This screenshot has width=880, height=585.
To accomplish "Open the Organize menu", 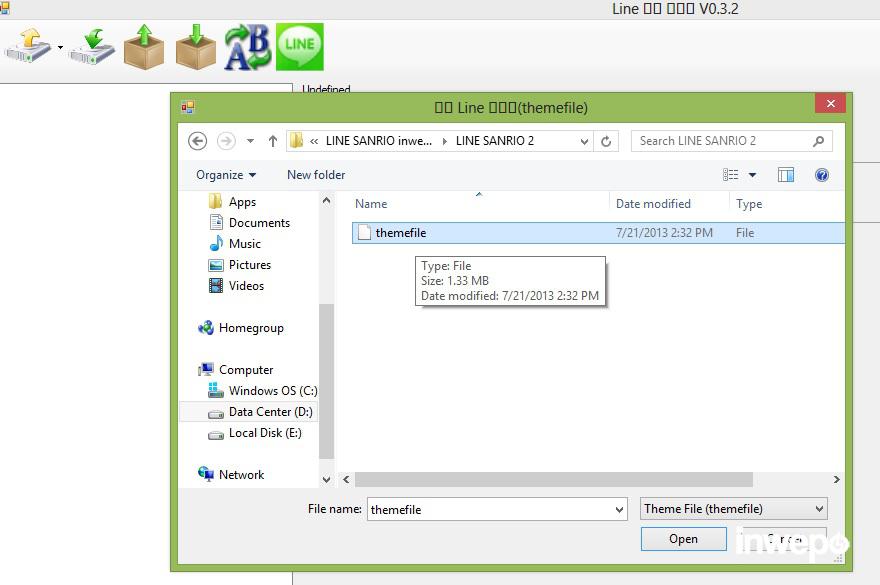I will pyautogui.click(x=226, y=175).
